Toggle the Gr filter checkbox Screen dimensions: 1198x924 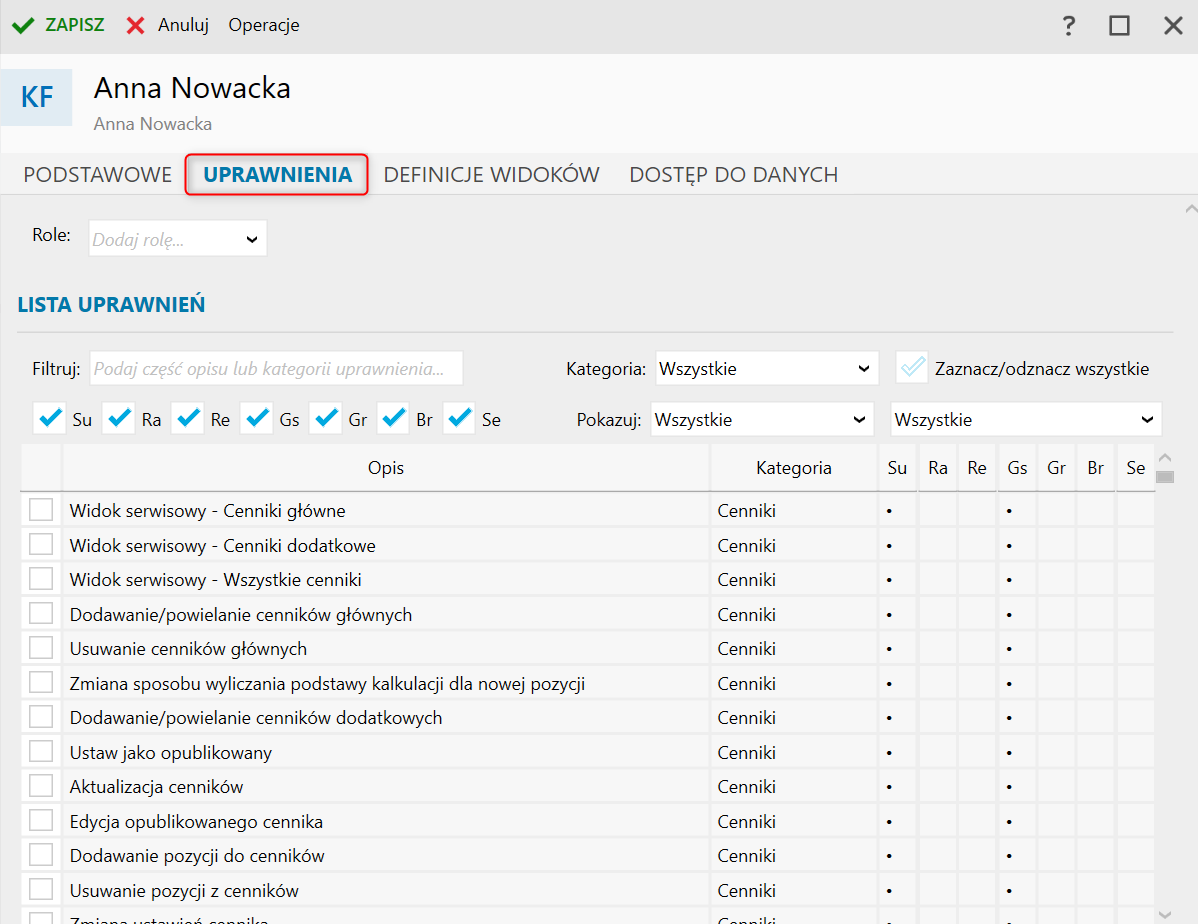325,418
